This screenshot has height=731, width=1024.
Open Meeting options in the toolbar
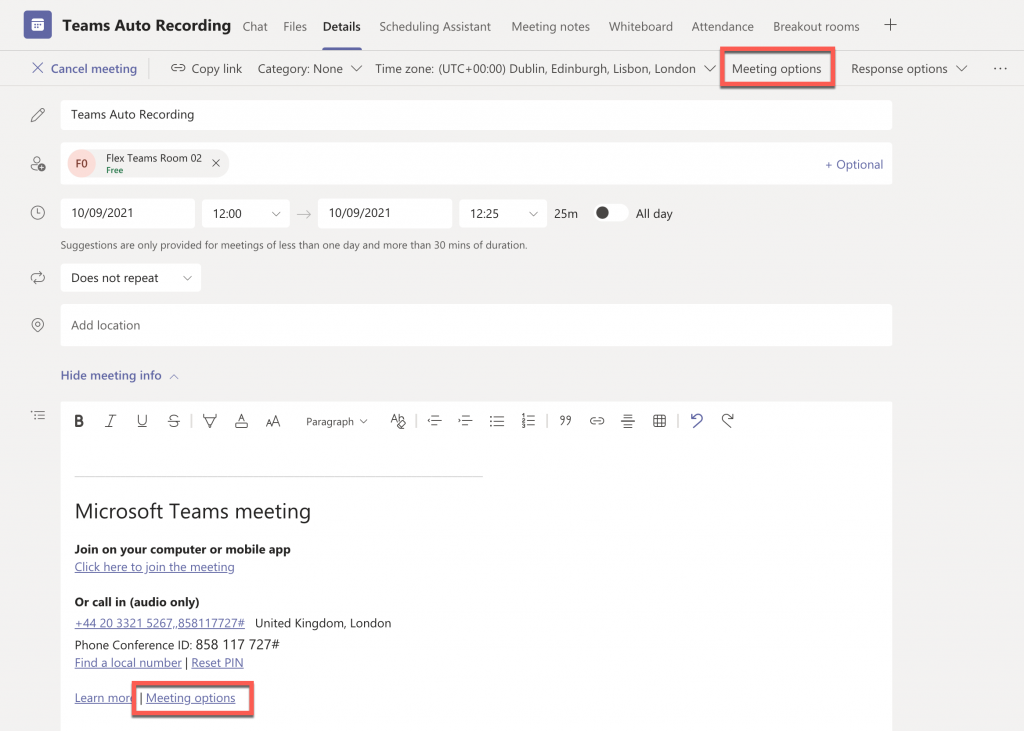tap(776, 69)
